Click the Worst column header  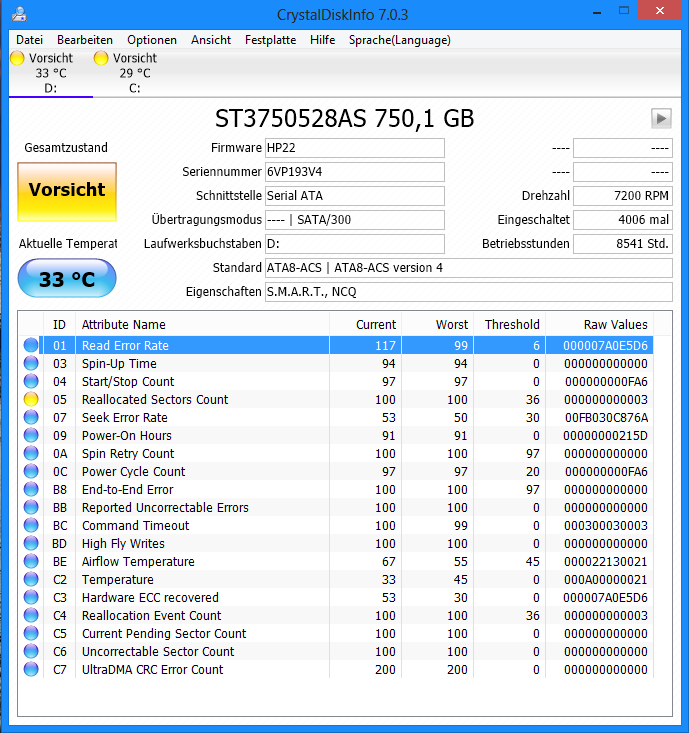(x=438, y=324)
